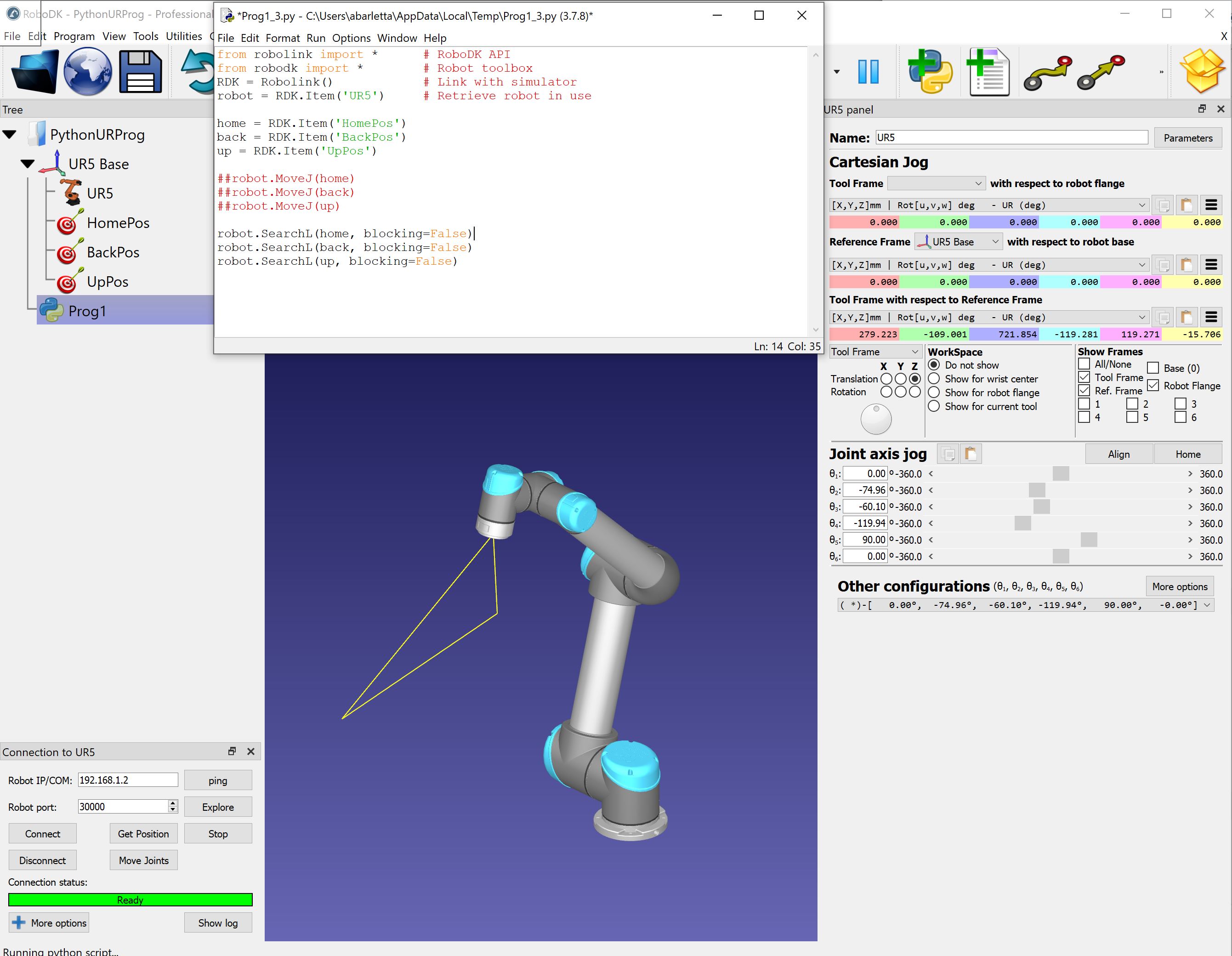The width and height of the screenshot is (1232, 956).
Task: Enable the All/None show frames checkbox
Action: click(x=1084, y=364)
